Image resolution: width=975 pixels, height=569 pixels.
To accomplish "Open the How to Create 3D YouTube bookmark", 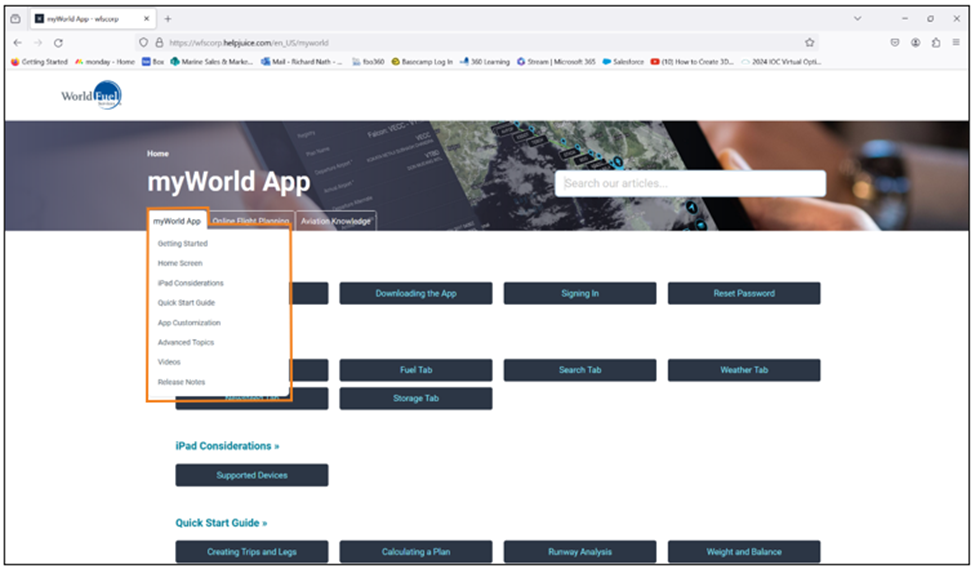I will [692, 62].
